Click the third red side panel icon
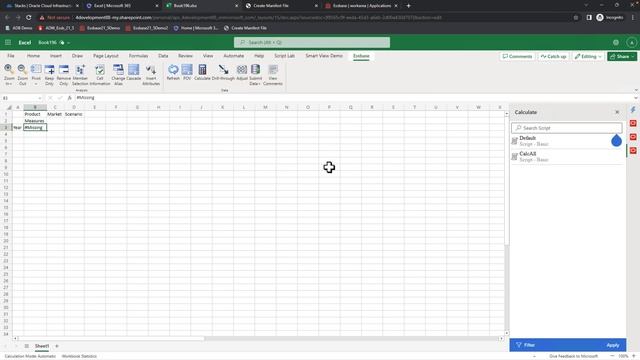 point(633,151)
